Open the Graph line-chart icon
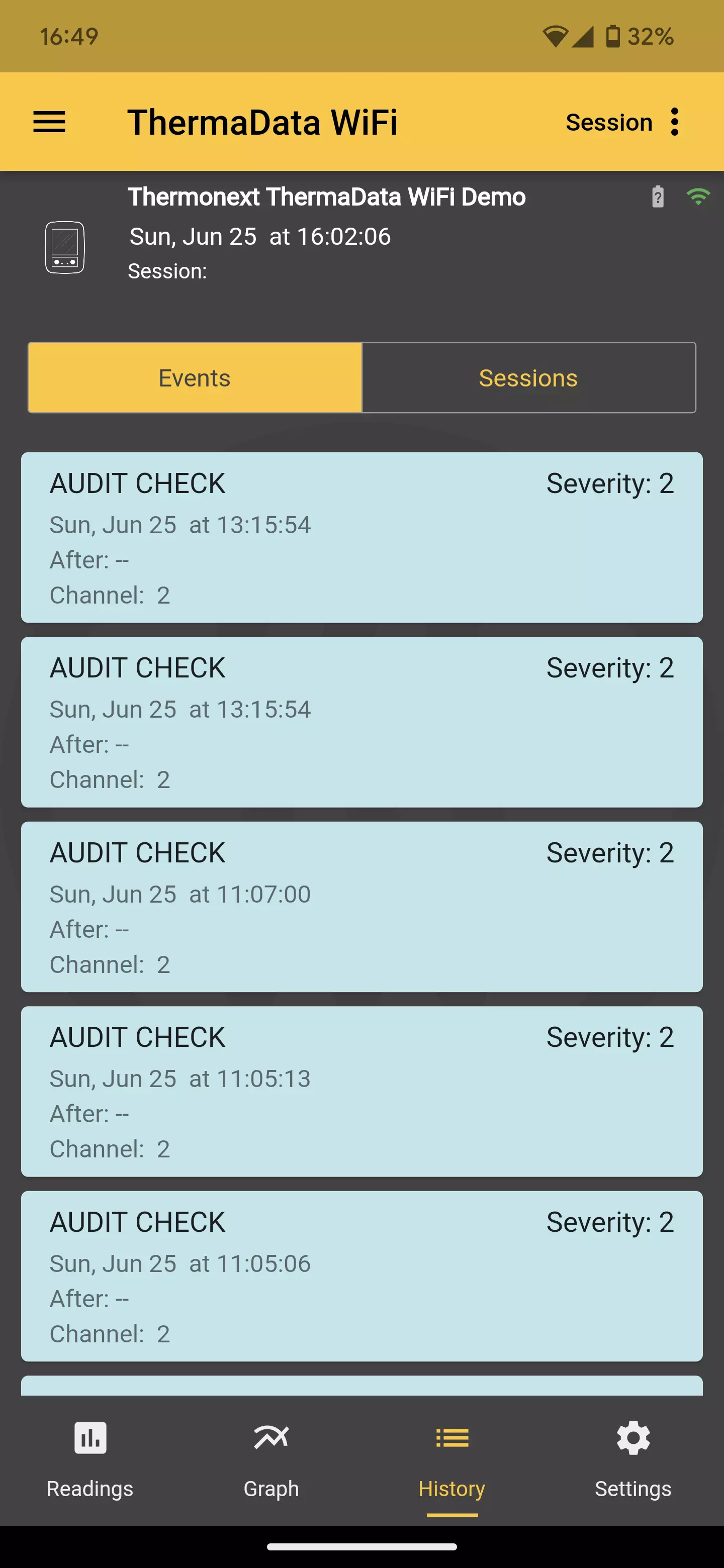The width and height of the screenshot is (724, 1568). tap(271, 1437)
